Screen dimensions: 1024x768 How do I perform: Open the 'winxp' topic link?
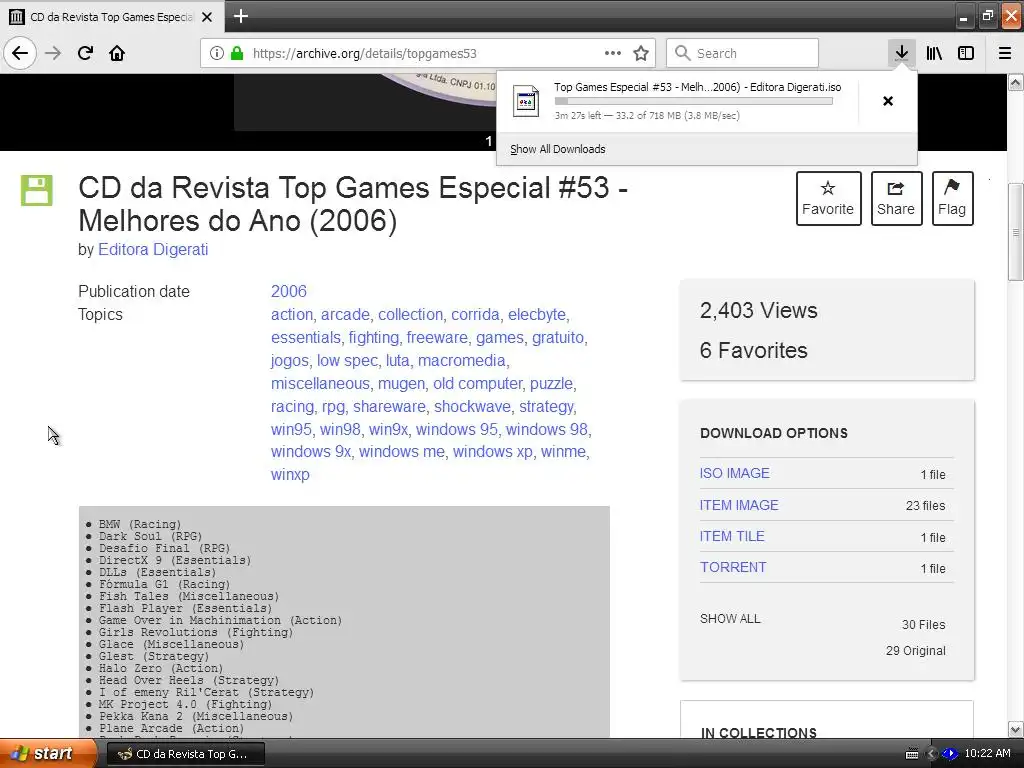click(x=290, y=475)
